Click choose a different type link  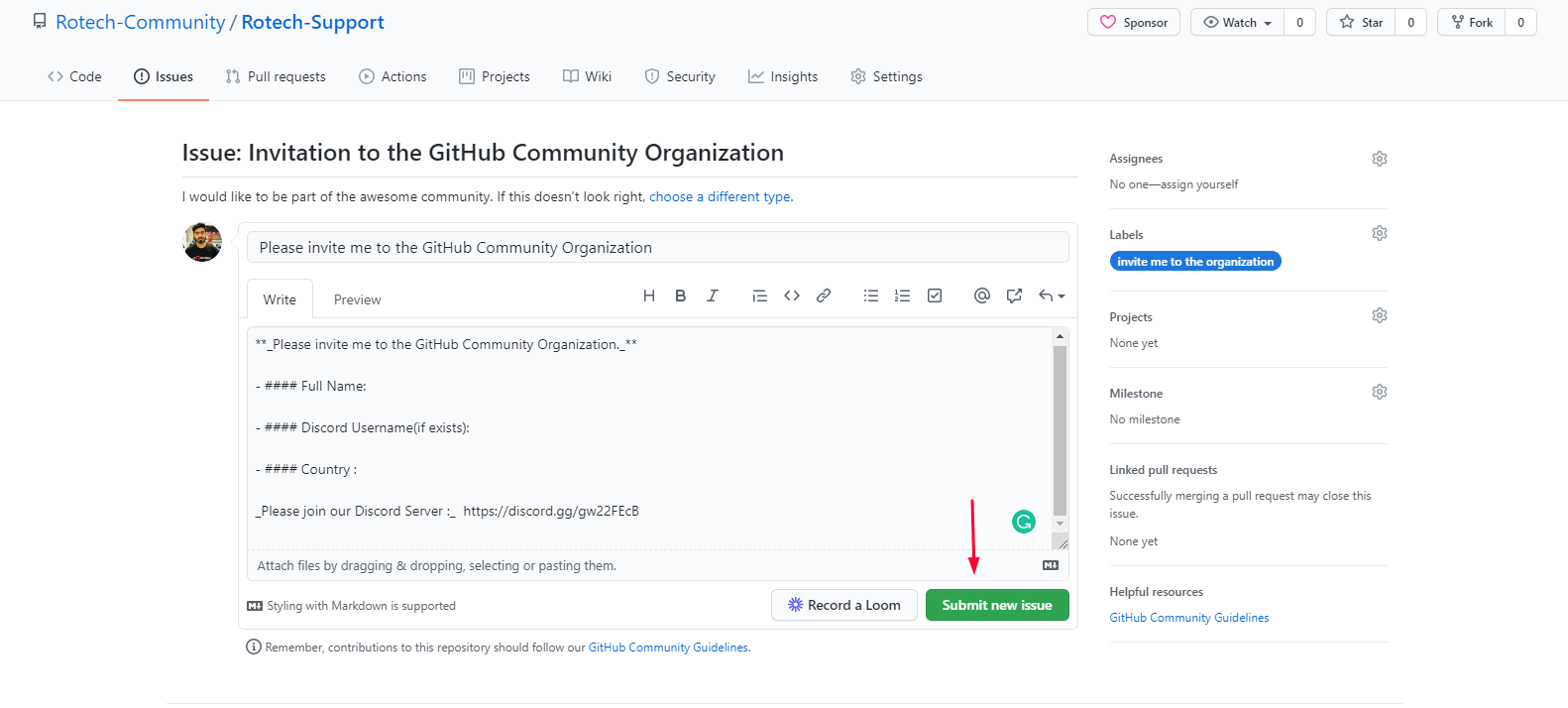coord(720,196)
